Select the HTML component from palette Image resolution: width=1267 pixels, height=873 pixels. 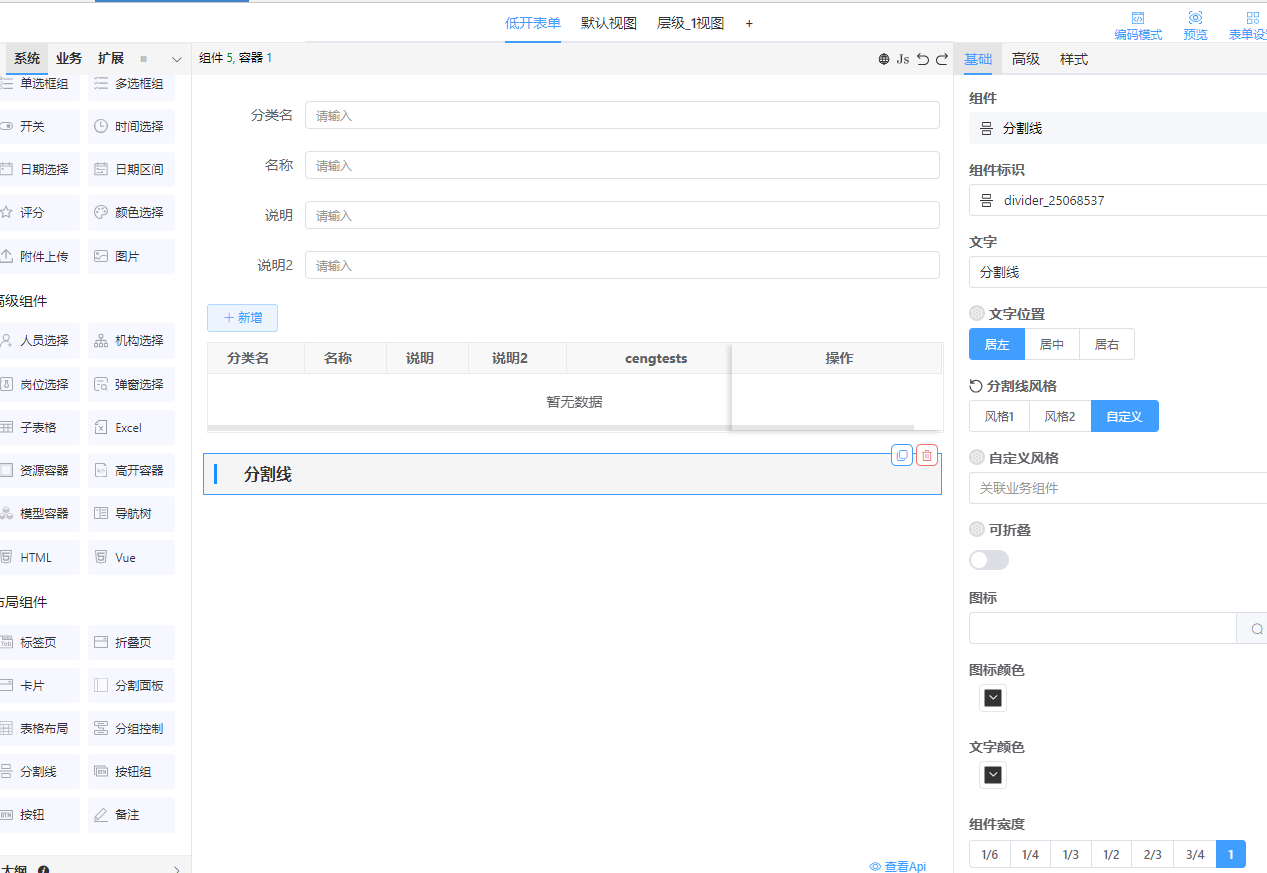(38, 558)
